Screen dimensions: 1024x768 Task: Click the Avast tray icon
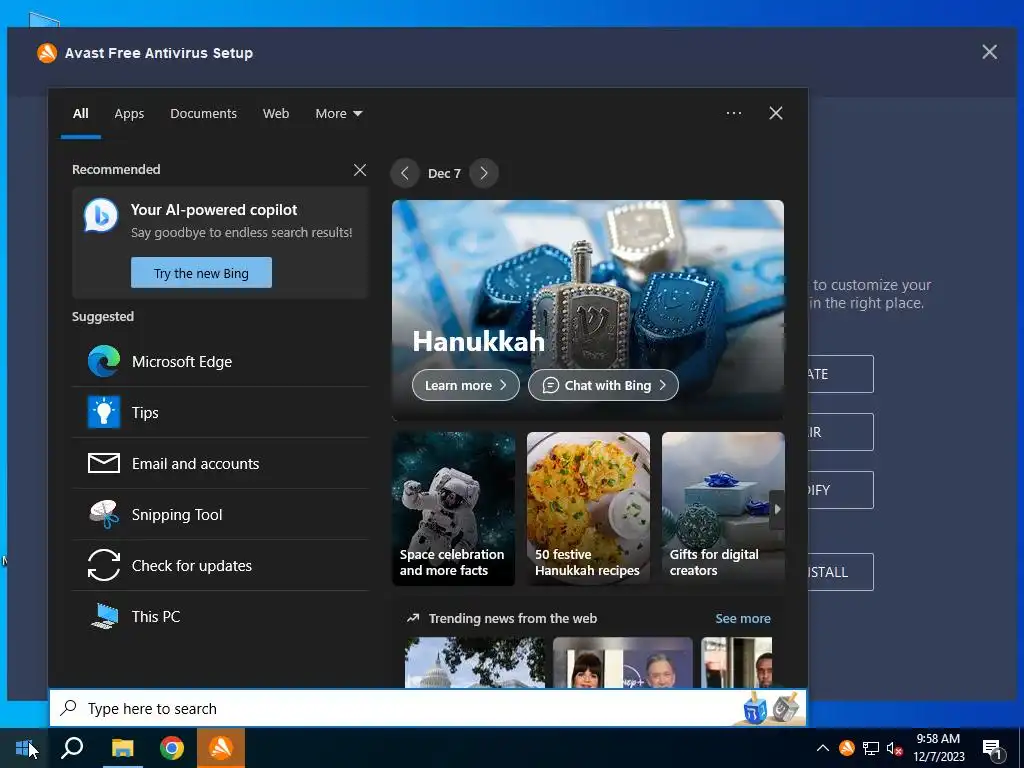coord(847,748)
